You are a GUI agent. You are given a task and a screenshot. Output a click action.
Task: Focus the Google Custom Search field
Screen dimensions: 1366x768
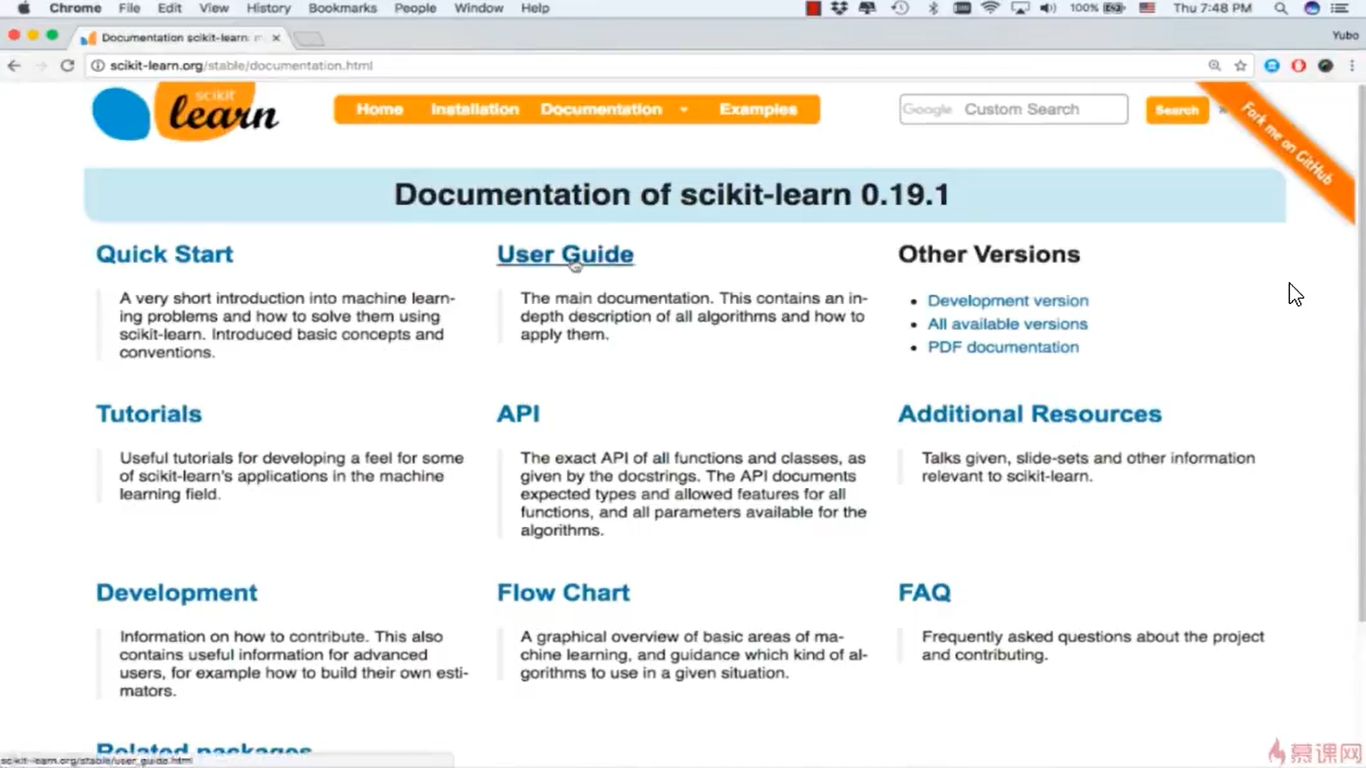1014,110
